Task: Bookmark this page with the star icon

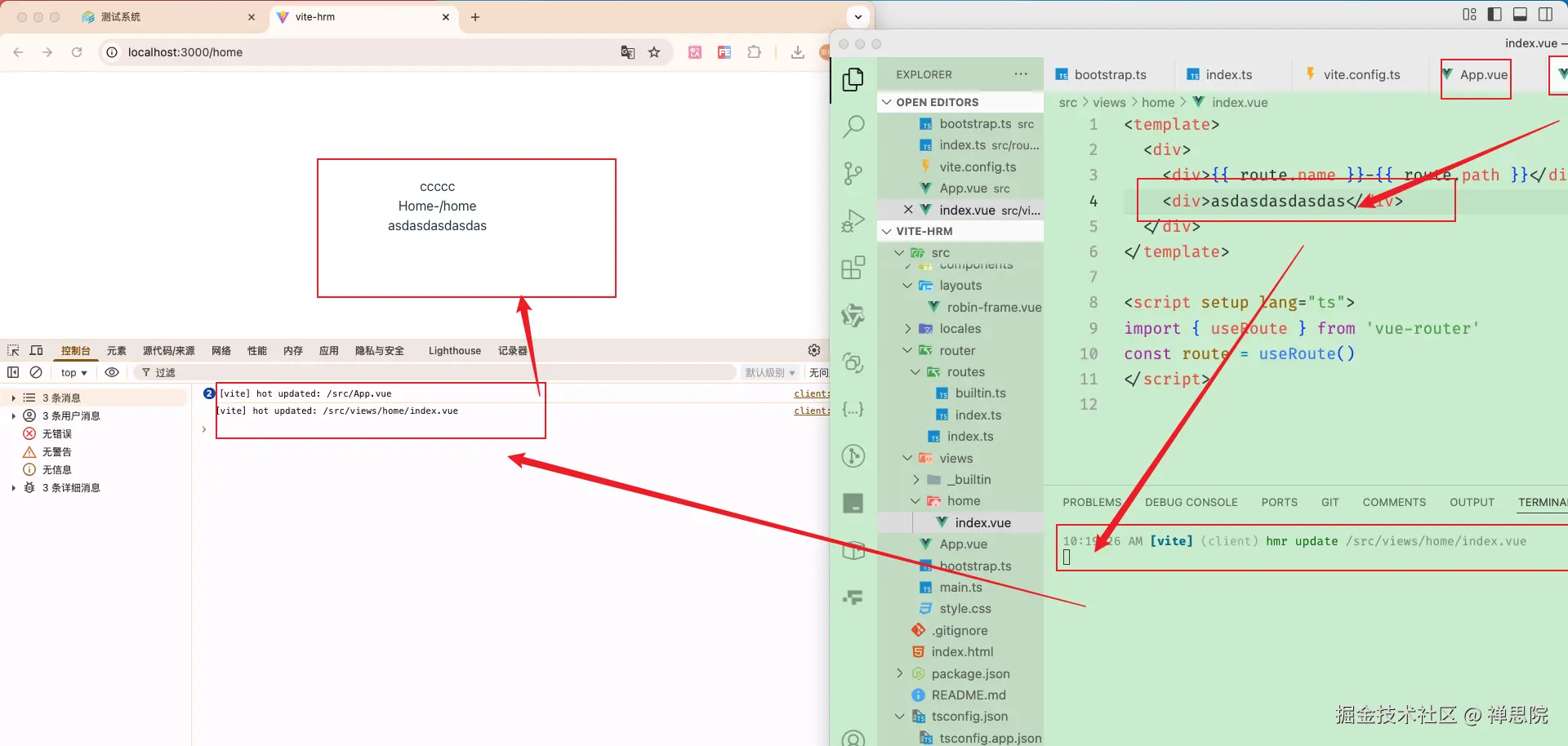Action: (x=654, y=52)
